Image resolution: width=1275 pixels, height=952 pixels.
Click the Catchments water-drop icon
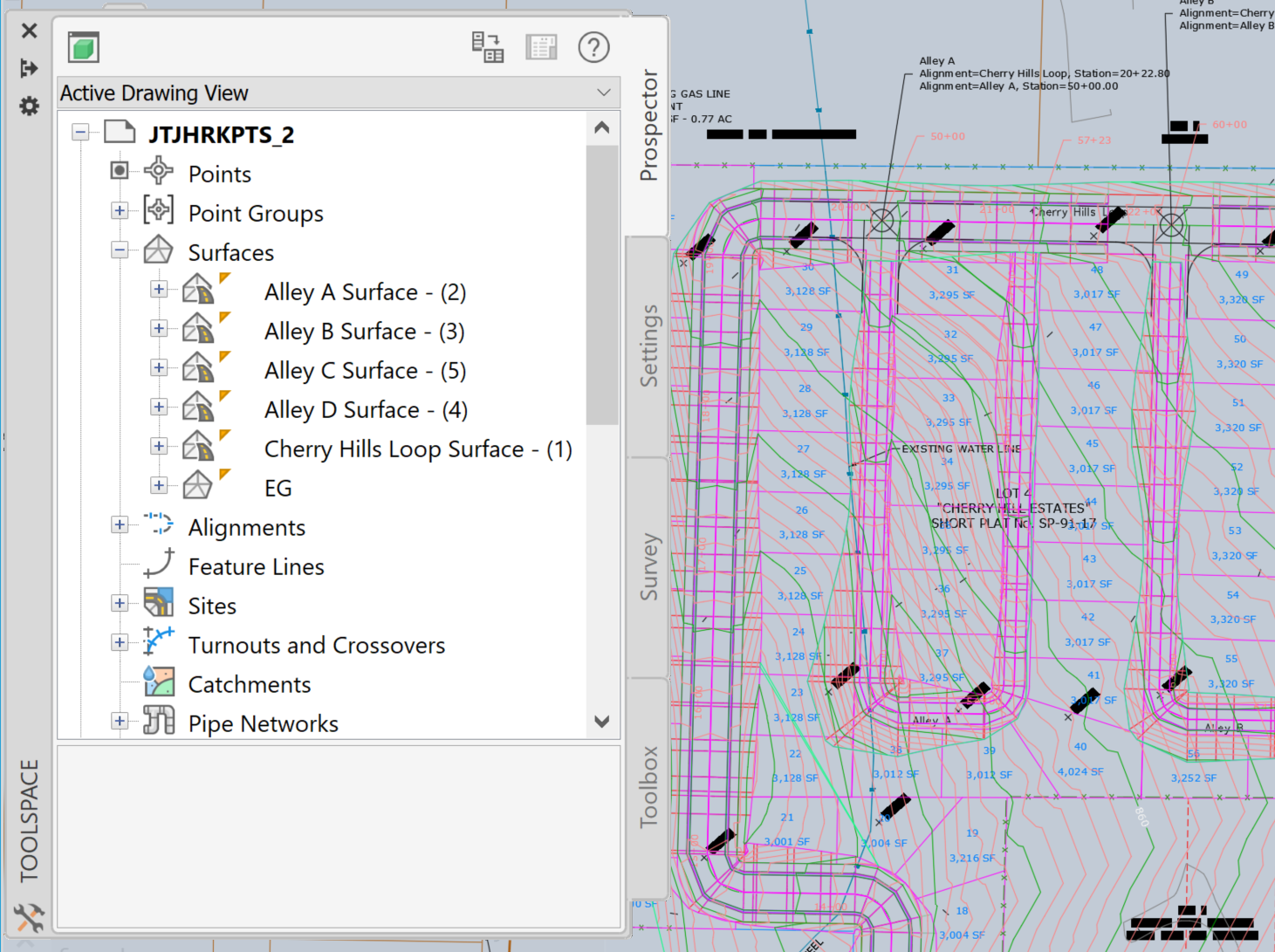coord(158,682)
